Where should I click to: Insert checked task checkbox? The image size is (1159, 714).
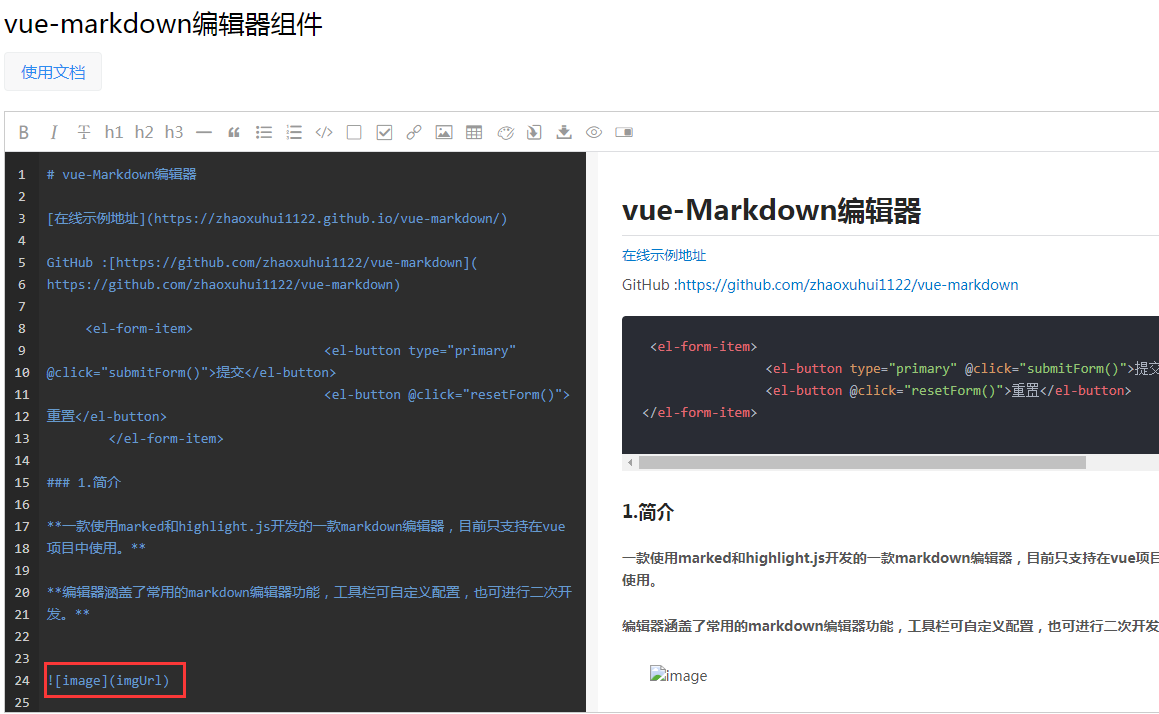coord(384,132)
